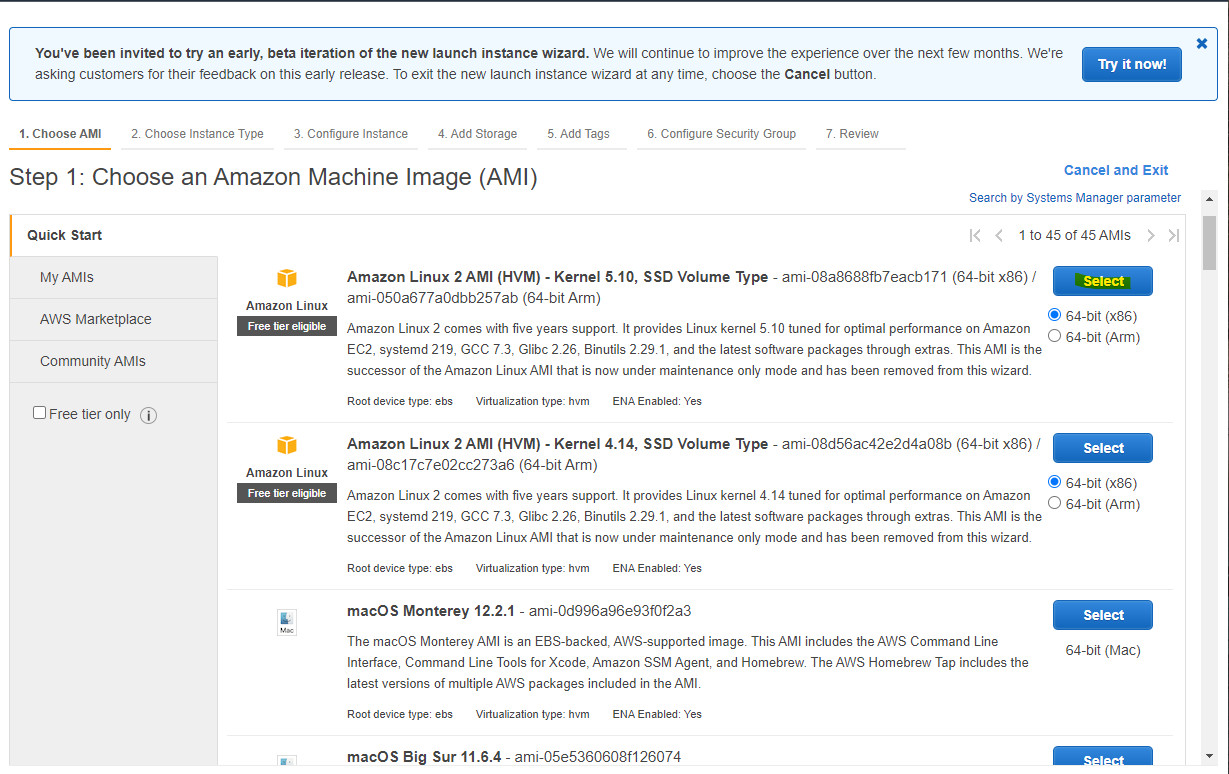Viewport: 1229px width, 774px height.
Task: Open the Configure Security Group step
Action: point(721,133)
